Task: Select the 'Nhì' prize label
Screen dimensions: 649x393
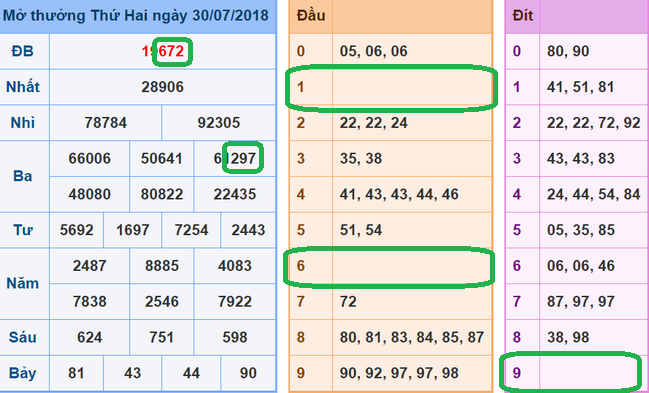Action: coord(23,123)
